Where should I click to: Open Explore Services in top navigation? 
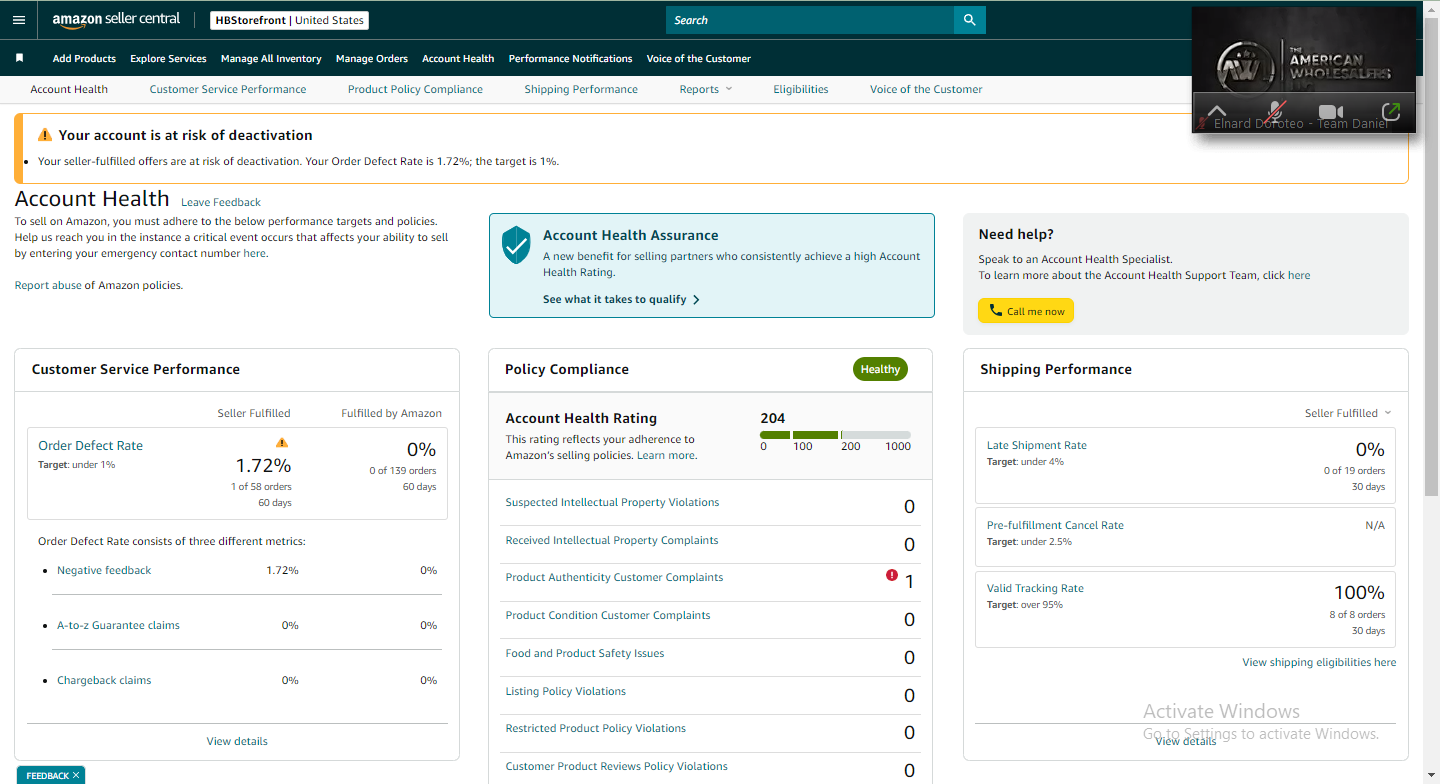pos(168,58)
